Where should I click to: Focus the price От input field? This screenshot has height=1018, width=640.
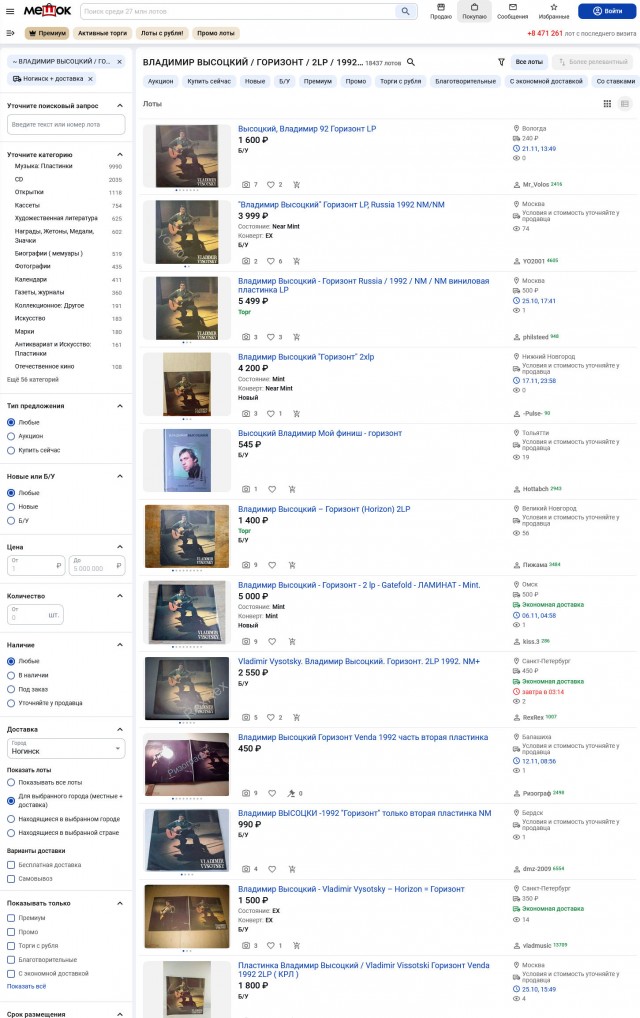[x=36, y=565]
